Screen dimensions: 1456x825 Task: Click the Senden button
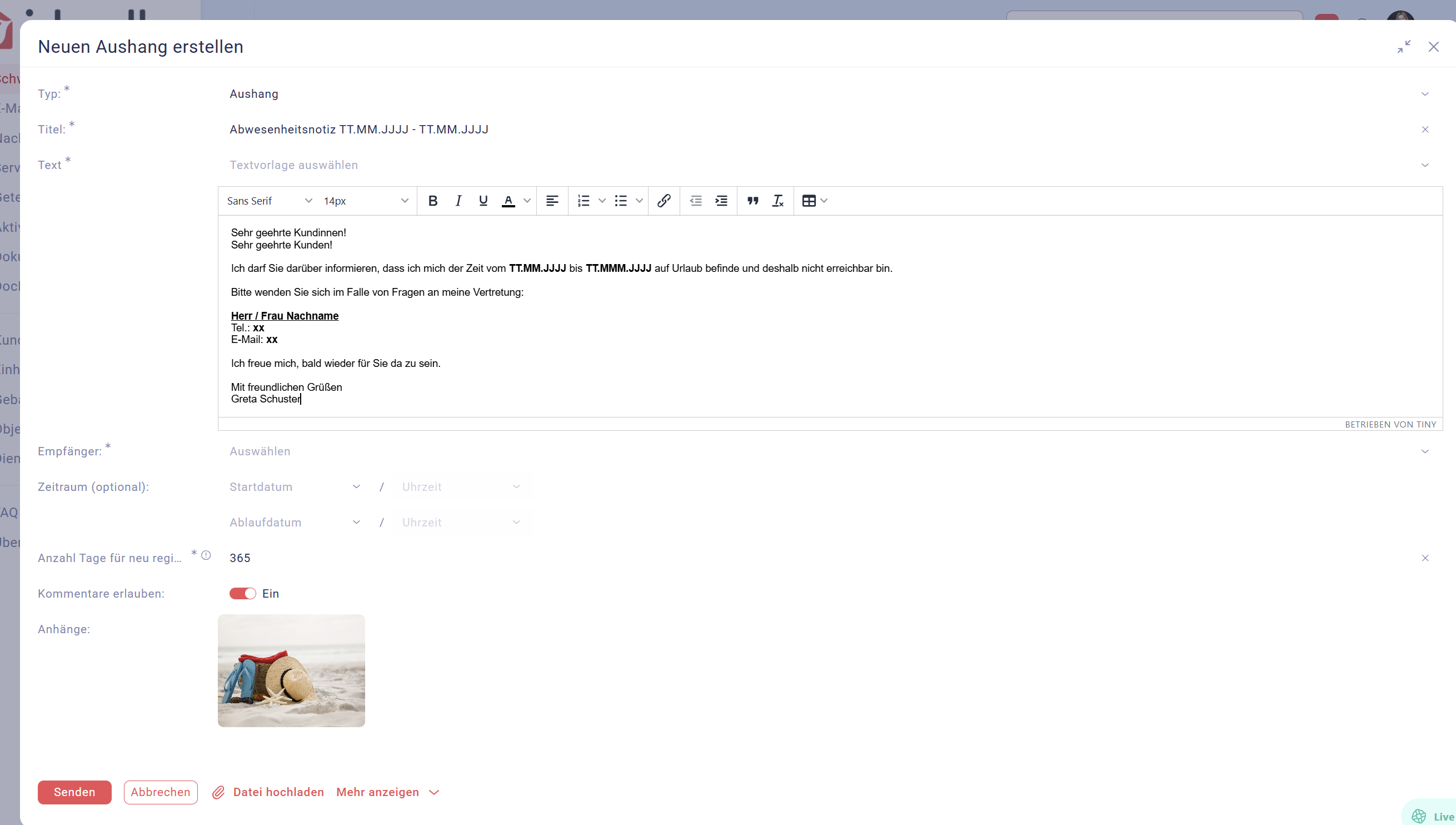[74, 792]
